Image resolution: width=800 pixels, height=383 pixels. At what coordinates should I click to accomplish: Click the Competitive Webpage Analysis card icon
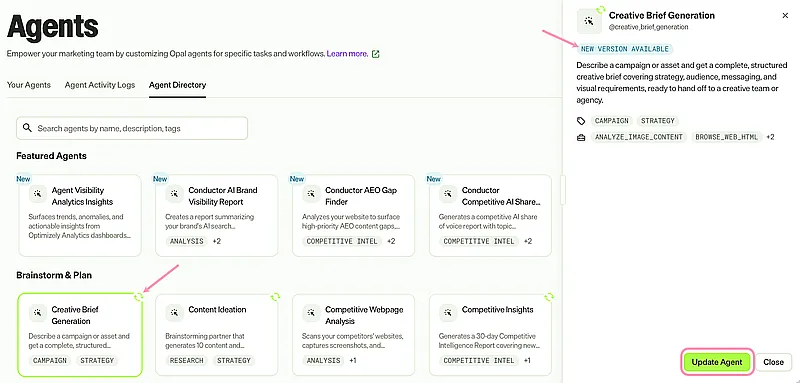[x=311, y=313]
